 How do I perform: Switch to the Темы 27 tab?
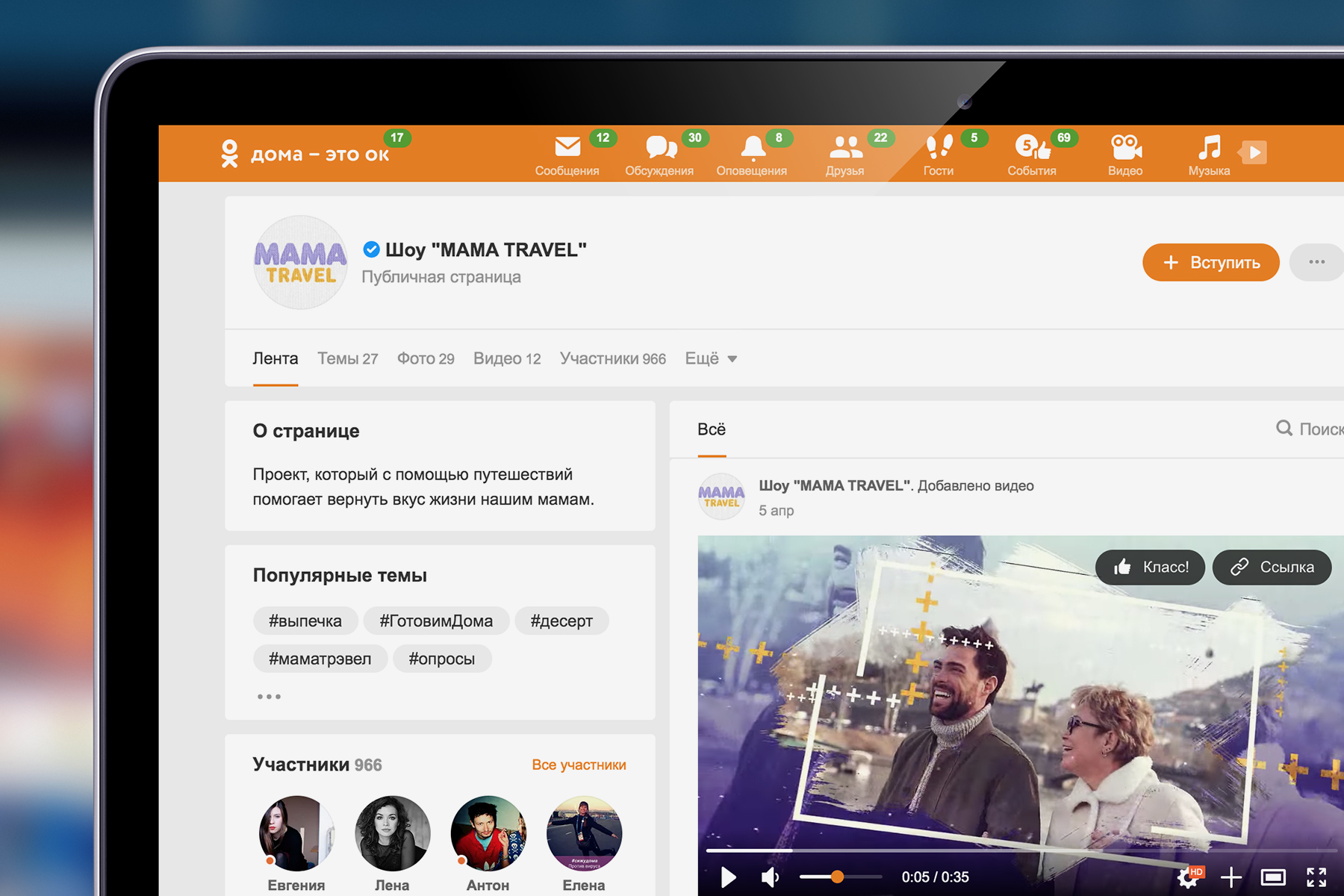[x=347, y=359]
